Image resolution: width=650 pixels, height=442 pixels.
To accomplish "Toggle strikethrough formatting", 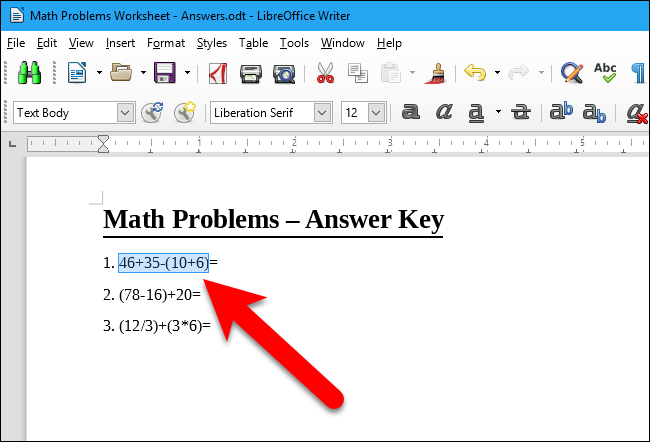I will pos(520,112).
